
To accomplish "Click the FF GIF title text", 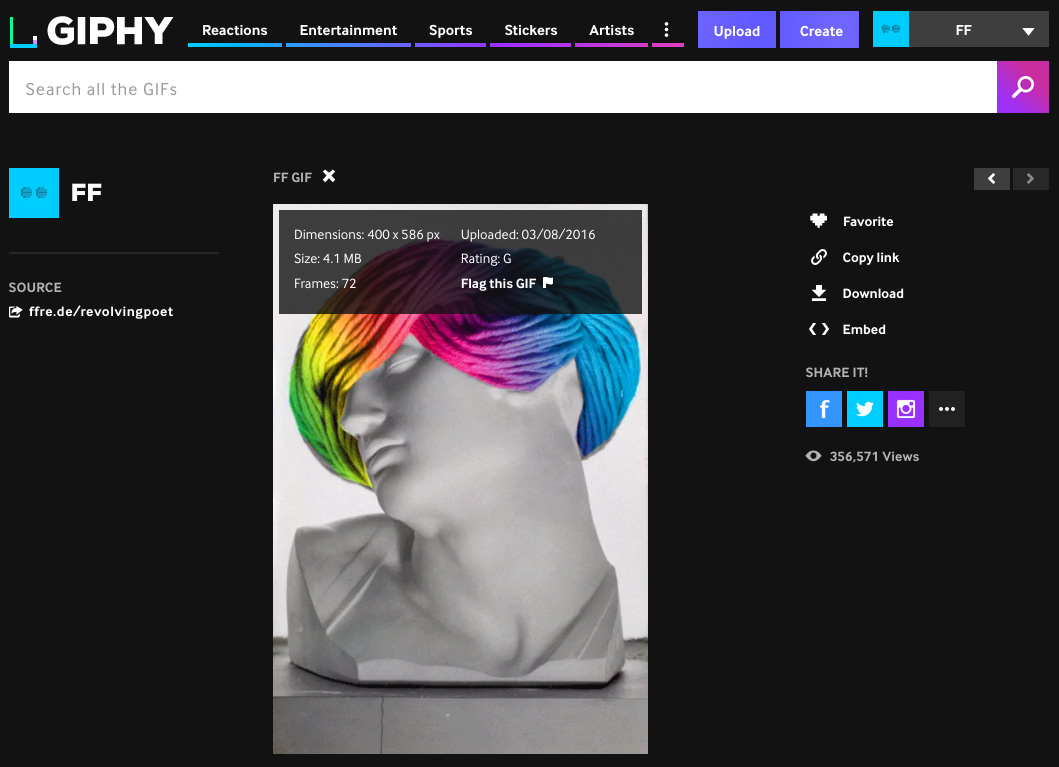I will (292, 178).
